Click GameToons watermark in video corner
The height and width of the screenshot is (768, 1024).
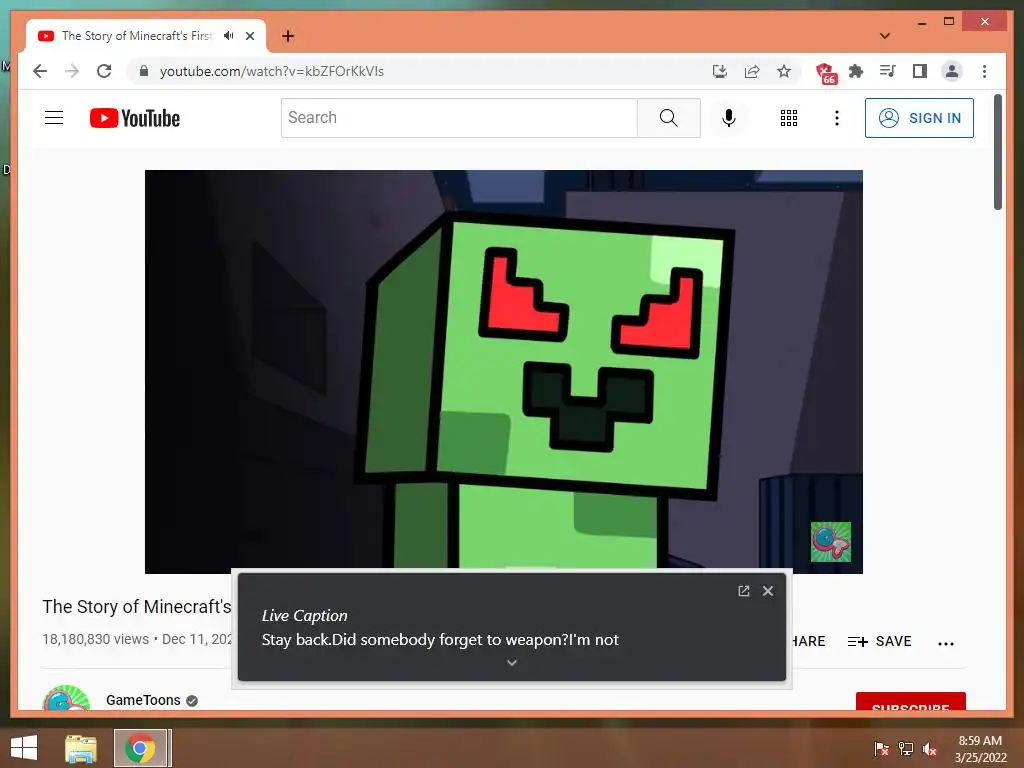click(831, 541)
